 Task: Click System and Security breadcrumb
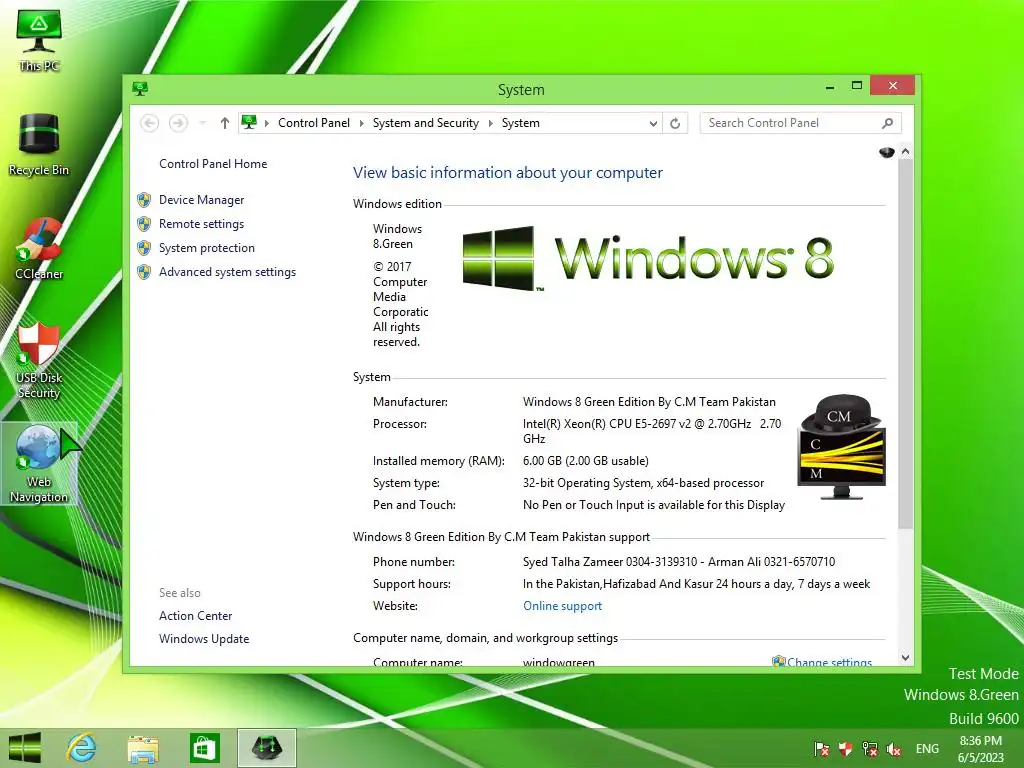[x=426, y=123]
